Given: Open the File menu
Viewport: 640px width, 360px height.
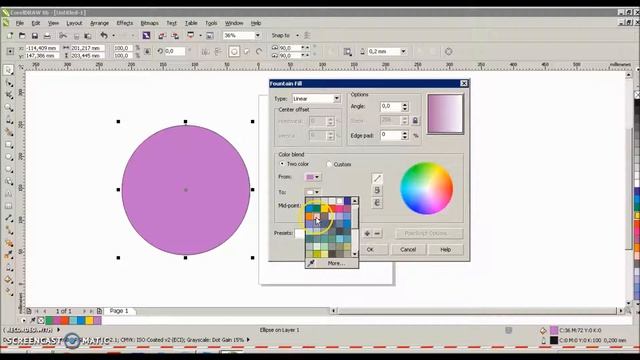Looking at the screenshot, I should point(20,23).
